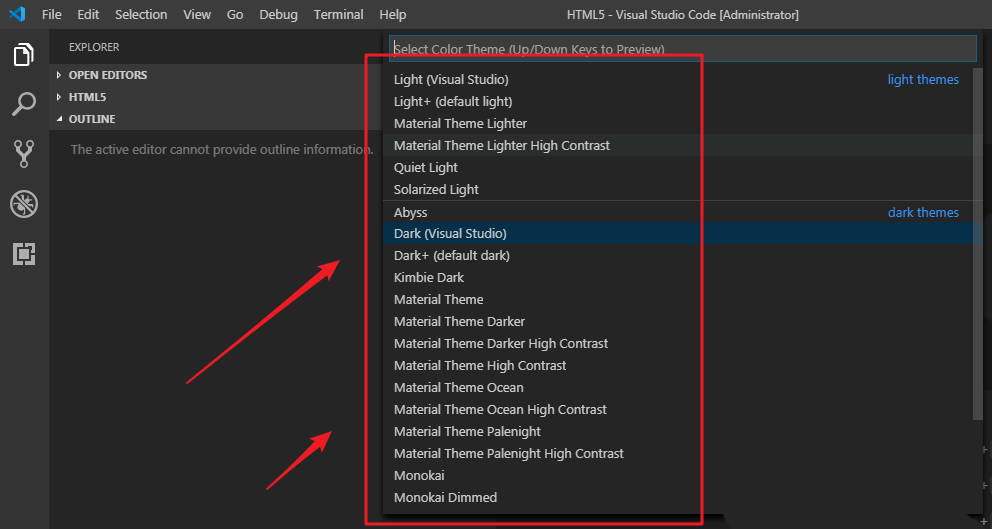Choose the Abyss theme
Screen dimensions: 992x529
(411, 212)
